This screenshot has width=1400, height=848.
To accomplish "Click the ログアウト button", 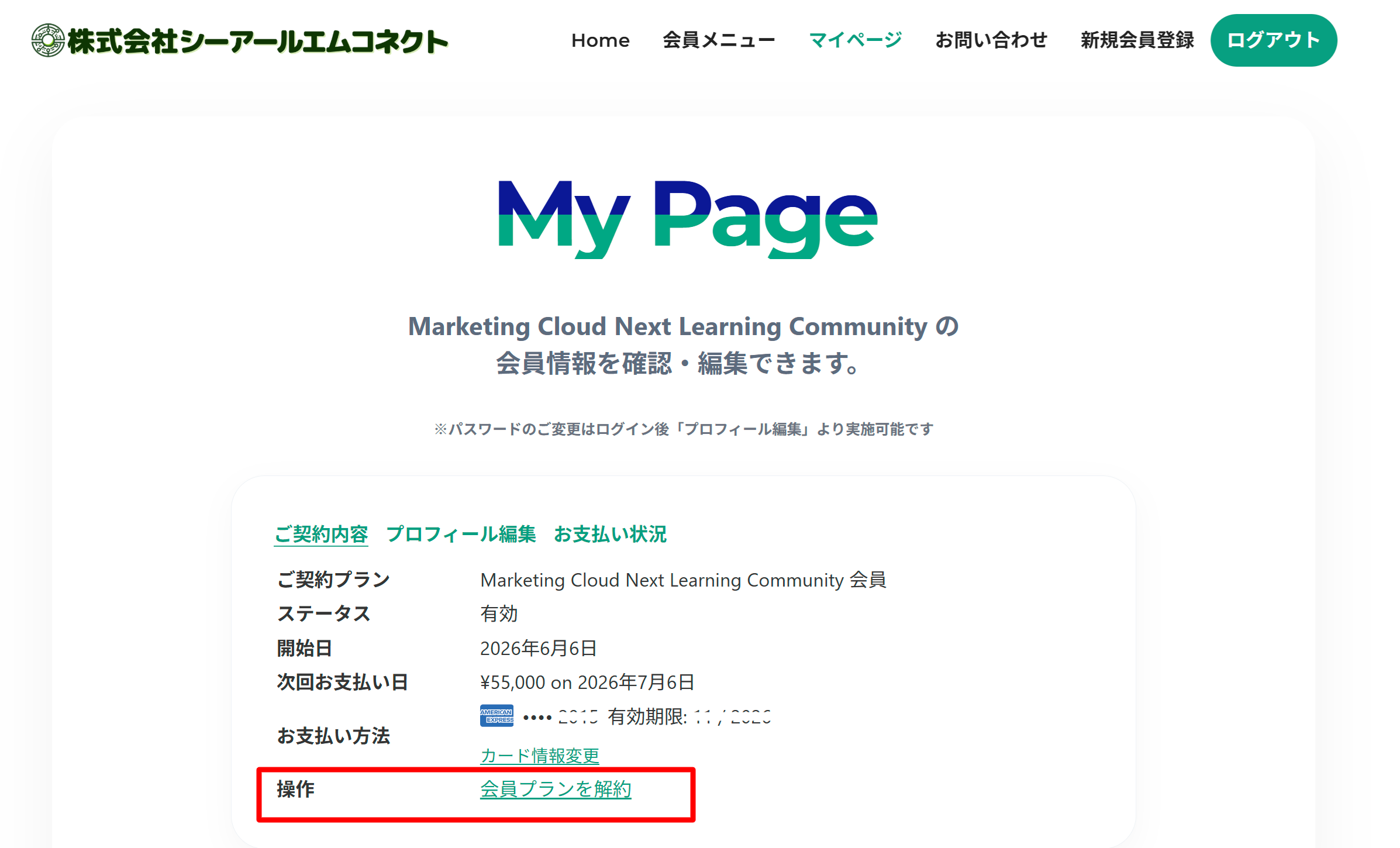I will (1273, 40).
